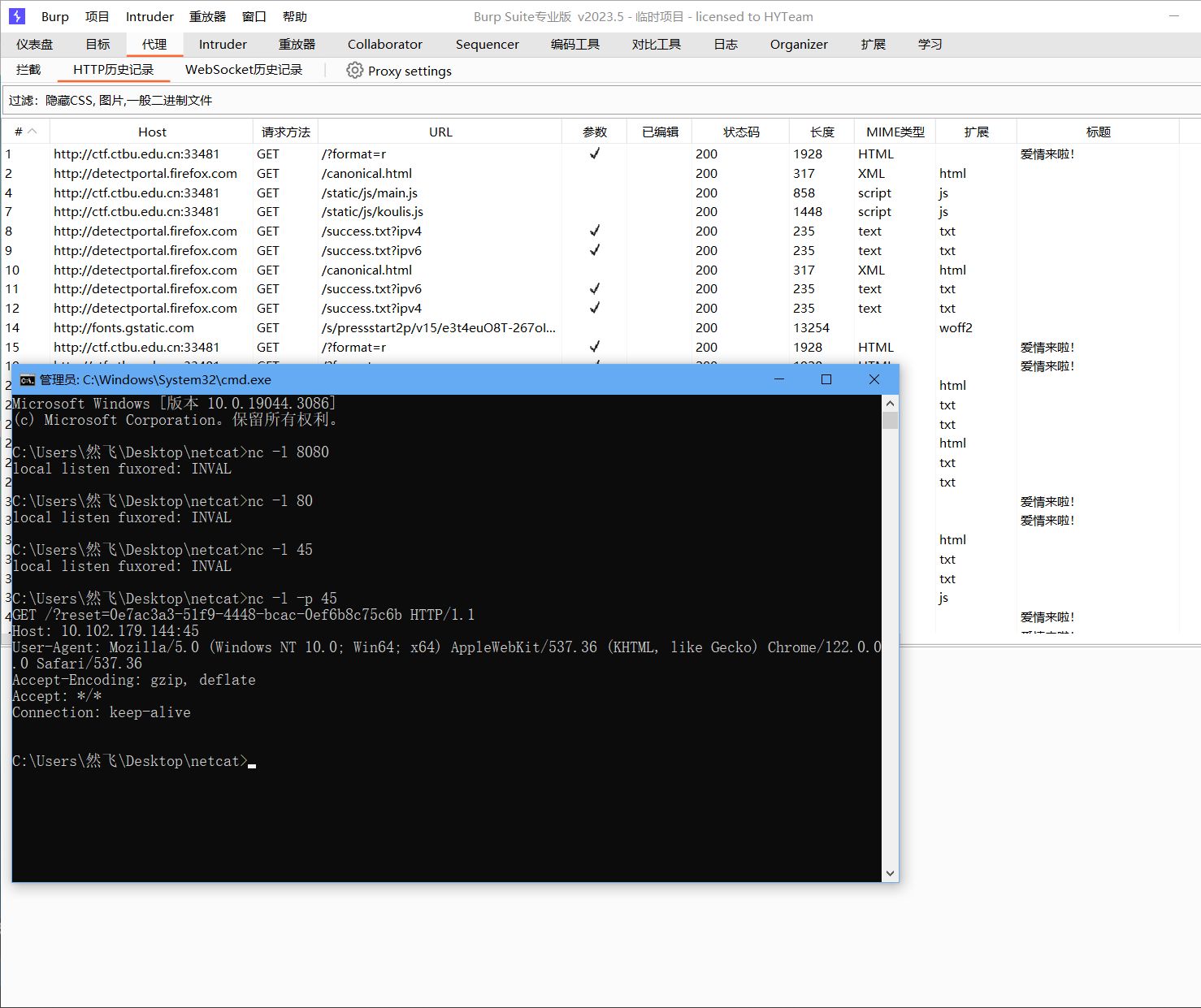This screenshot has width=1201, height=1008.
Task: Minimize the cmd.exe window
Action: (779, 379)
